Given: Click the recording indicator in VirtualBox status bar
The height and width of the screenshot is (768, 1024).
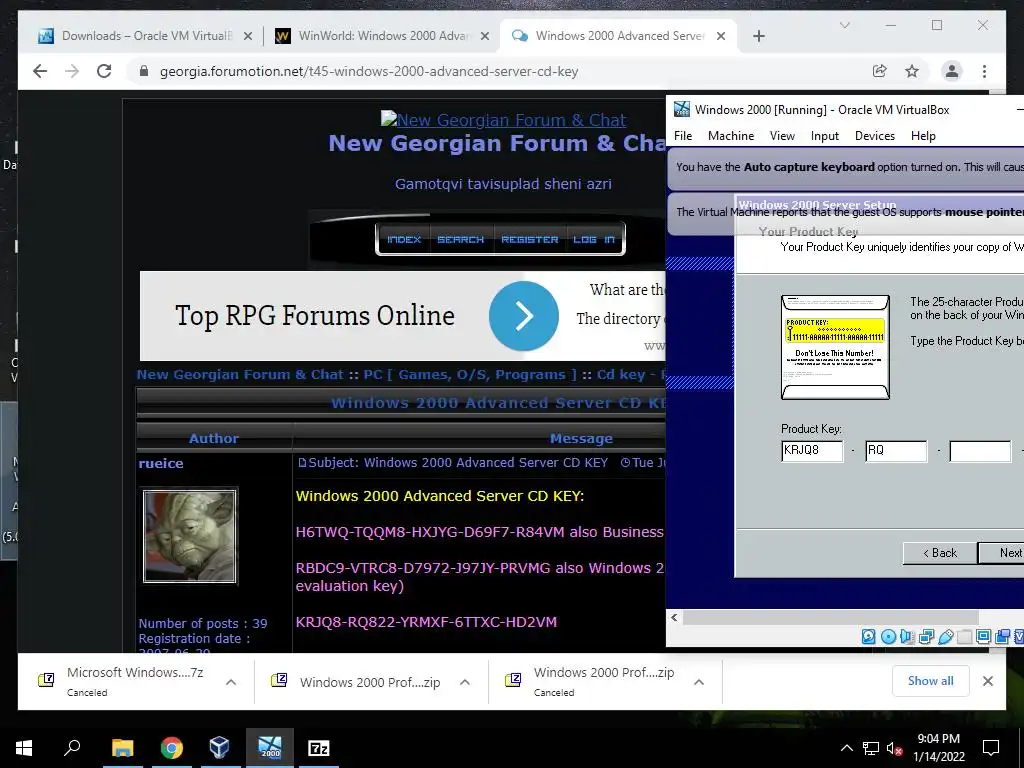Looking at the screenshot, I should click(1002, 636).
